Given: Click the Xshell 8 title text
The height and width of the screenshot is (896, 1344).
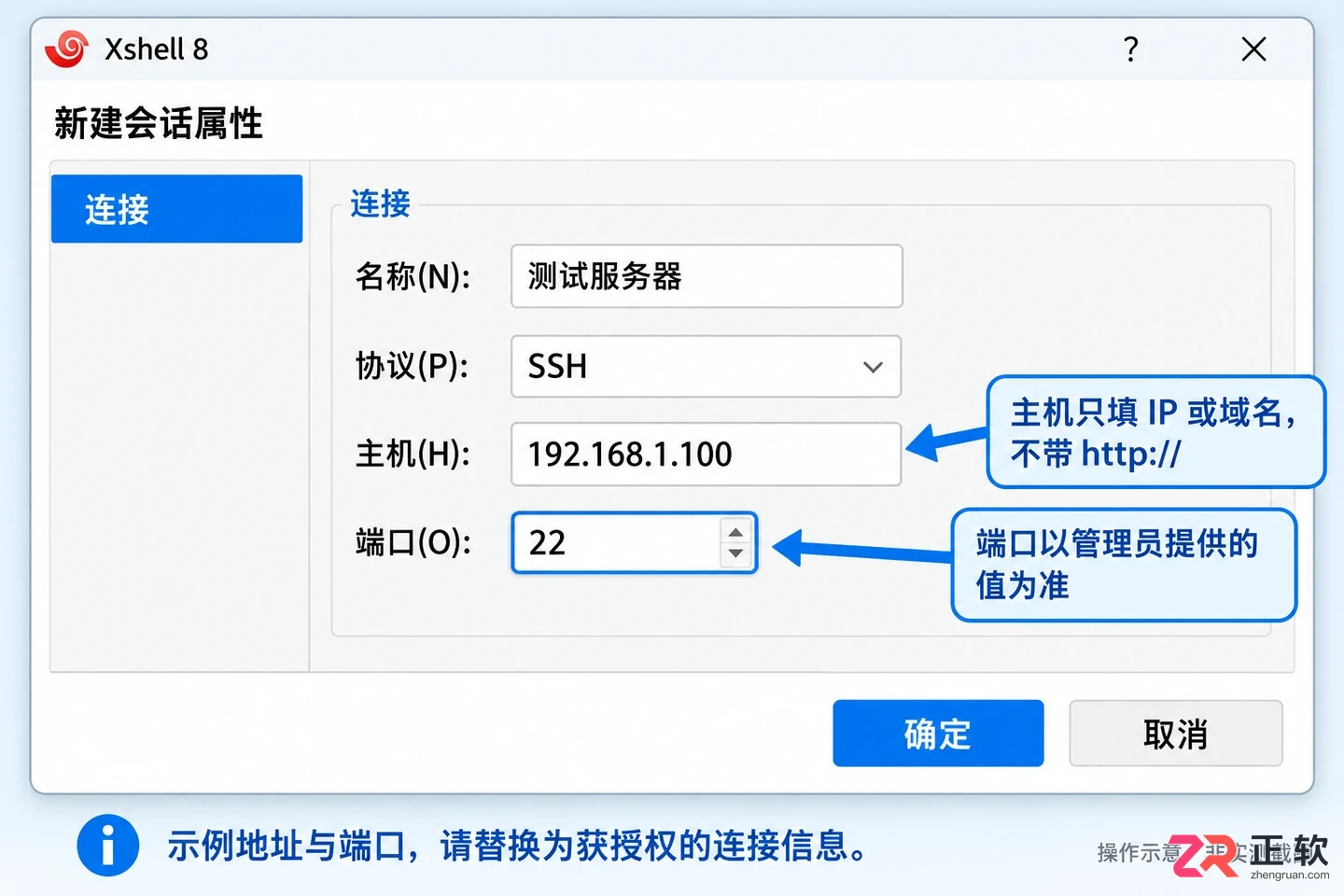Looking at the screenshot, I should tap(156, 49).
